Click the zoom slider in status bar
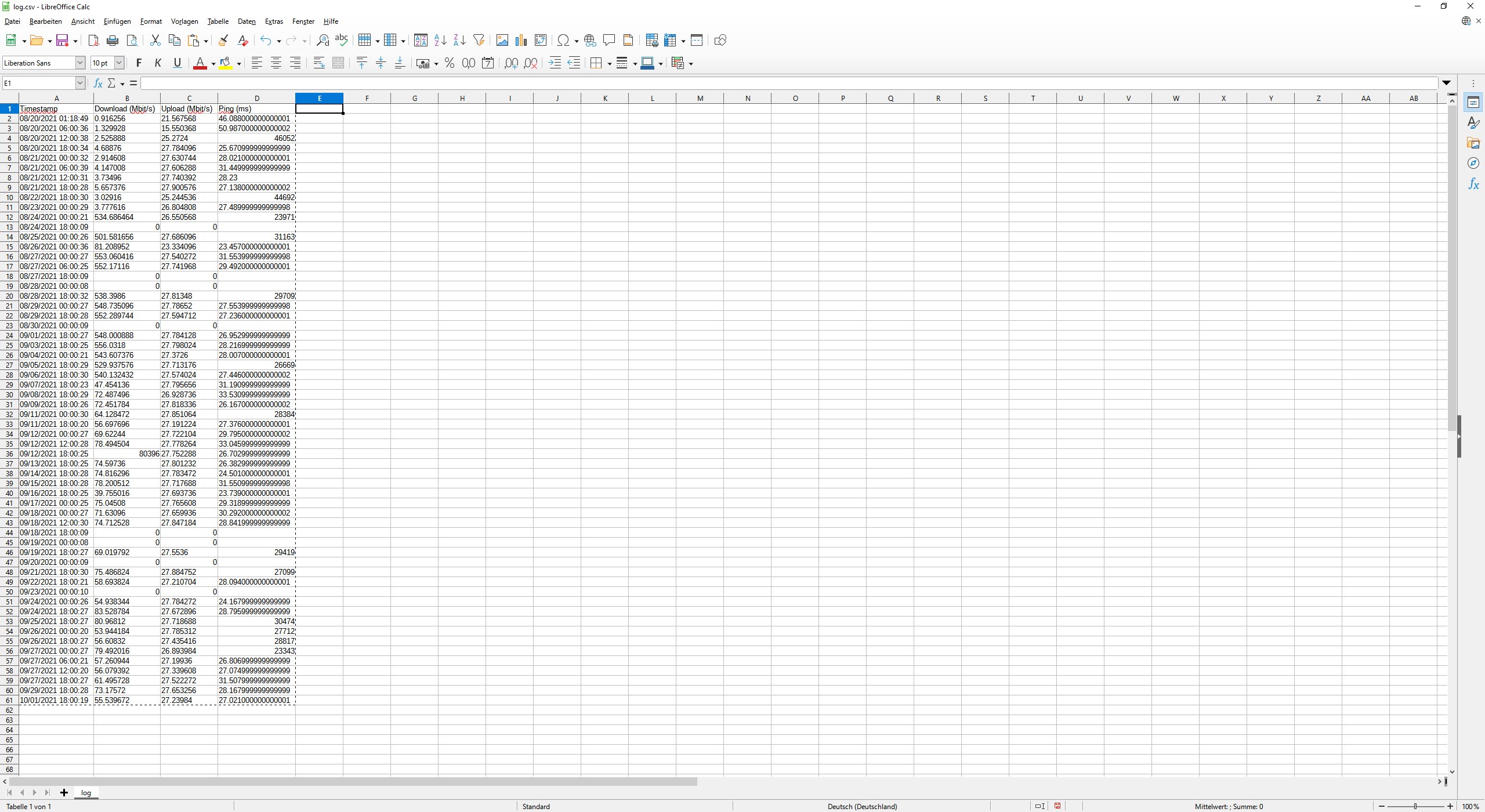Screen dimensions: 1485x812 (1415, 807)
